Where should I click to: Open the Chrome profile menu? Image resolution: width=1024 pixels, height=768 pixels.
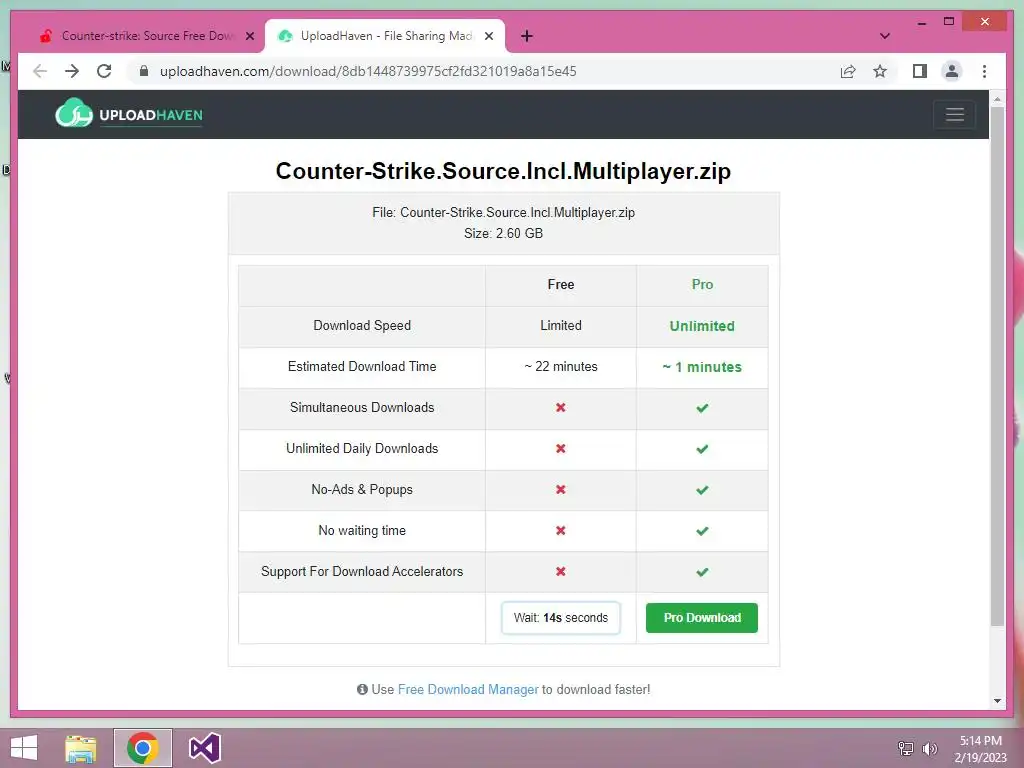click(x=952, y=71)
